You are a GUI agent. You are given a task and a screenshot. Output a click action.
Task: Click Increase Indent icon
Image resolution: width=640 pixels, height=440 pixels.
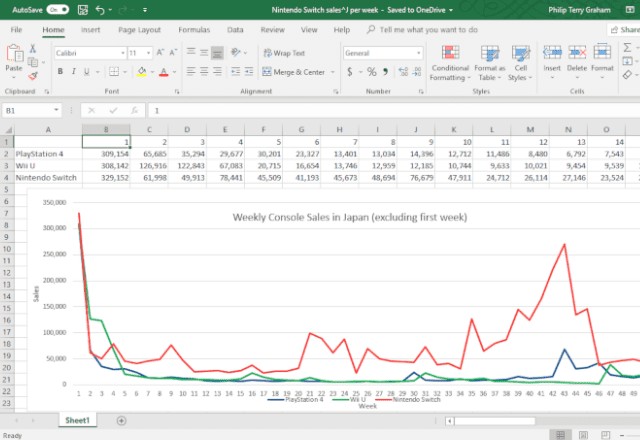[249, 71]
